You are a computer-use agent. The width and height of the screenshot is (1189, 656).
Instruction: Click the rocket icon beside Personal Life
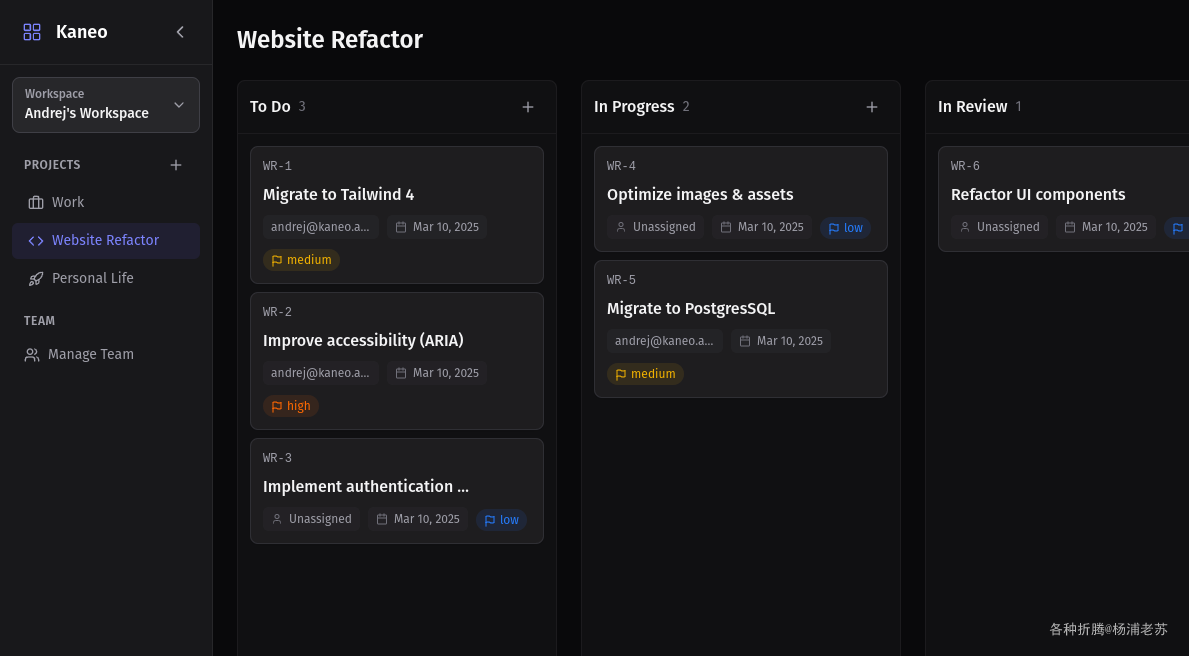tap(36, 279)
